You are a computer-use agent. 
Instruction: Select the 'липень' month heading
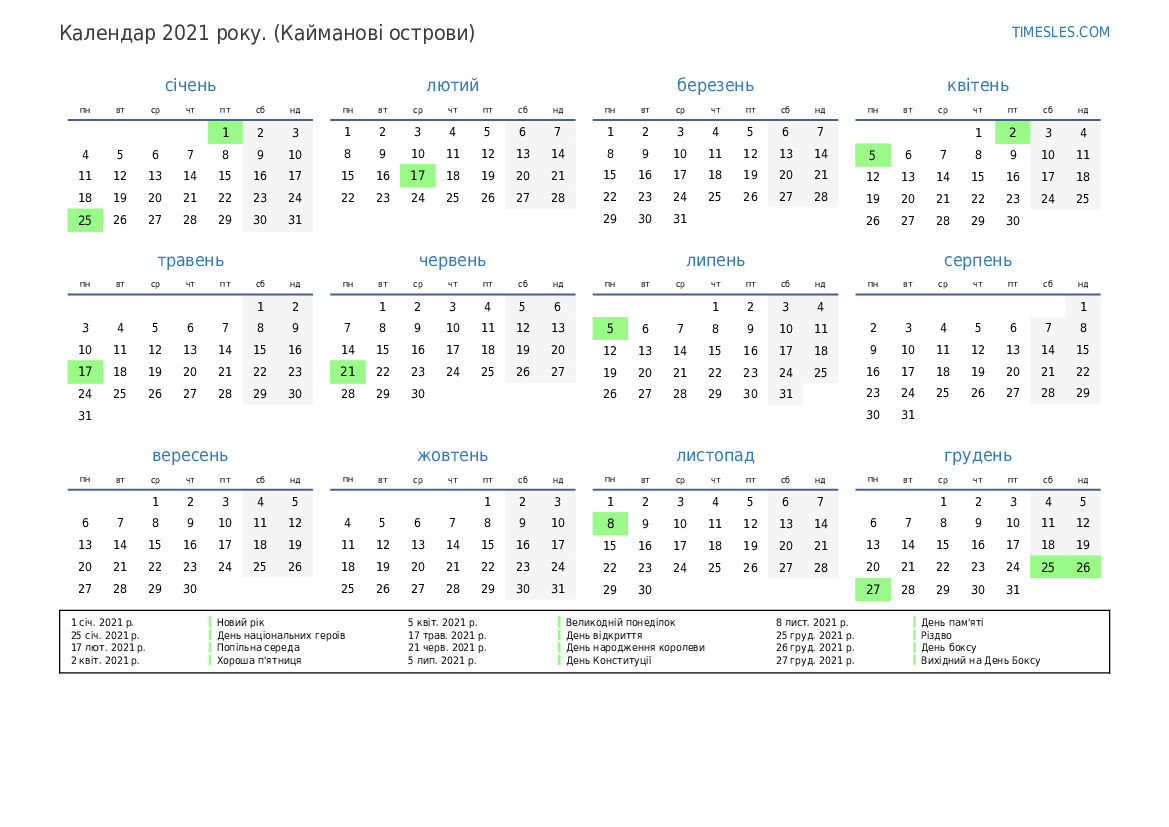coord(715,260)
